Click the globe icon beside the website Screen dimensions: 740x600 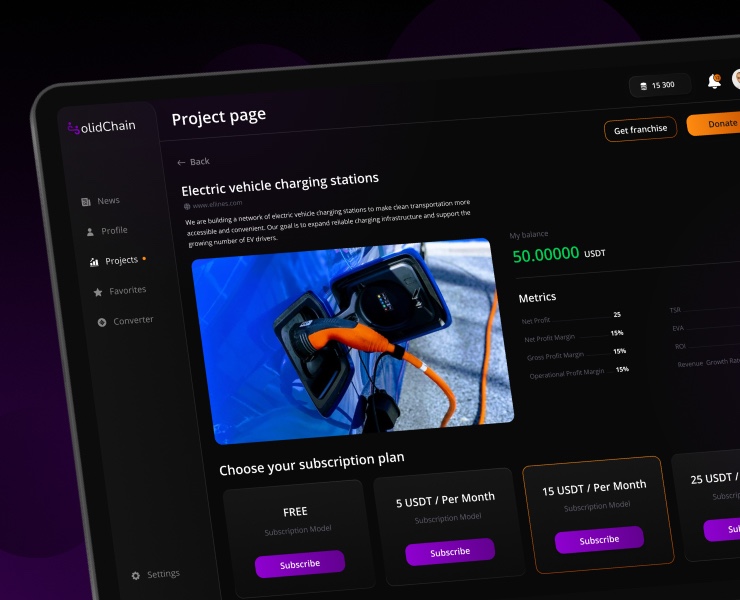tap(187, 206)
